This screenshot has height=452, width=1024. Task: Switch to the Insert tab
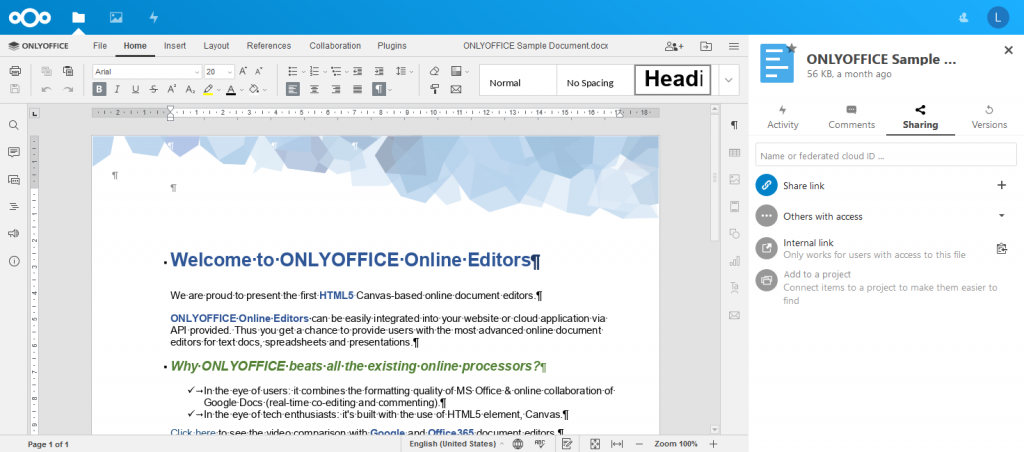pyautogui.click(x=175, y=46)
